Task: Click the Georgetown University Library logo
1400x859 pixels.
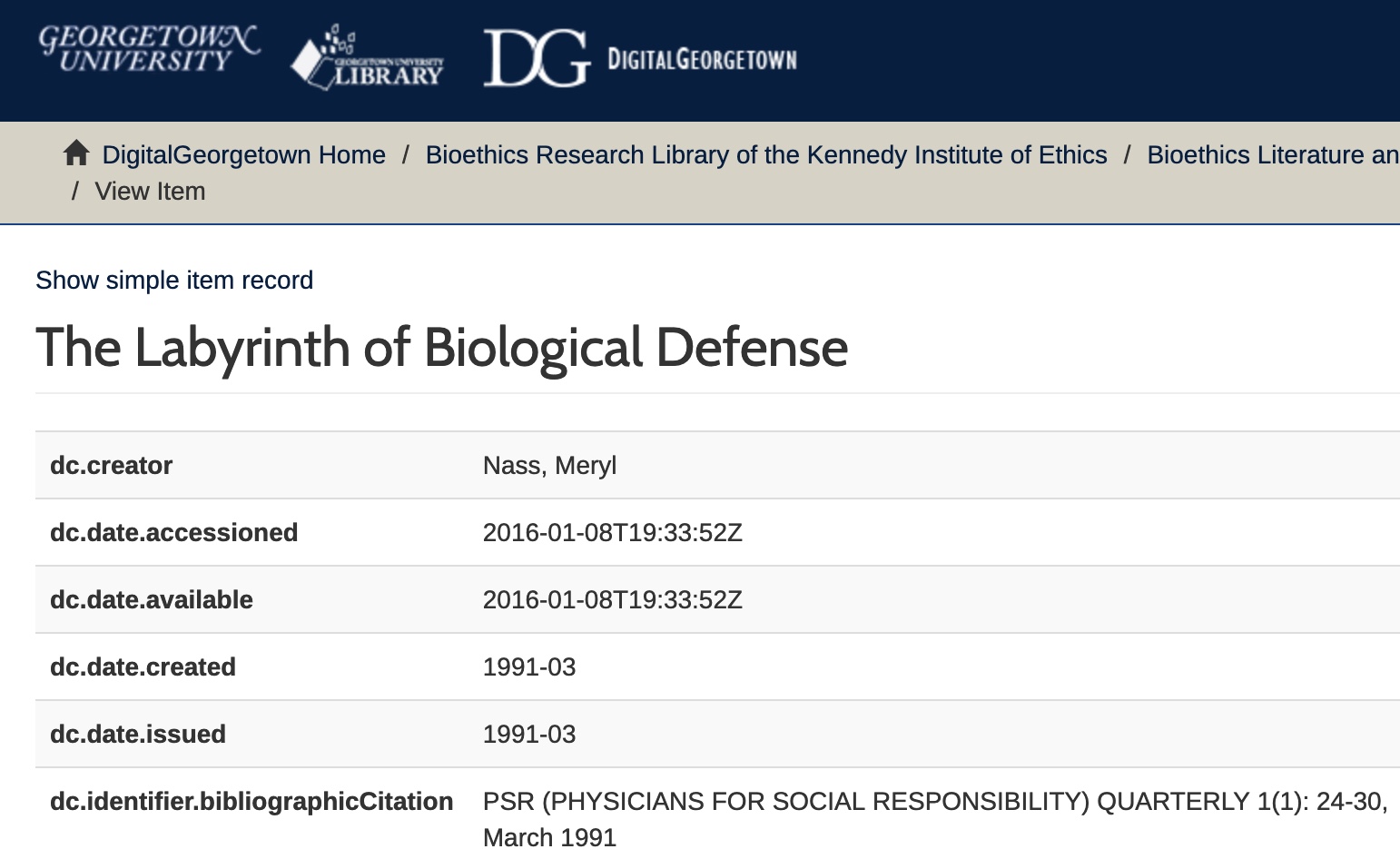Action: [x=368, y=59]
